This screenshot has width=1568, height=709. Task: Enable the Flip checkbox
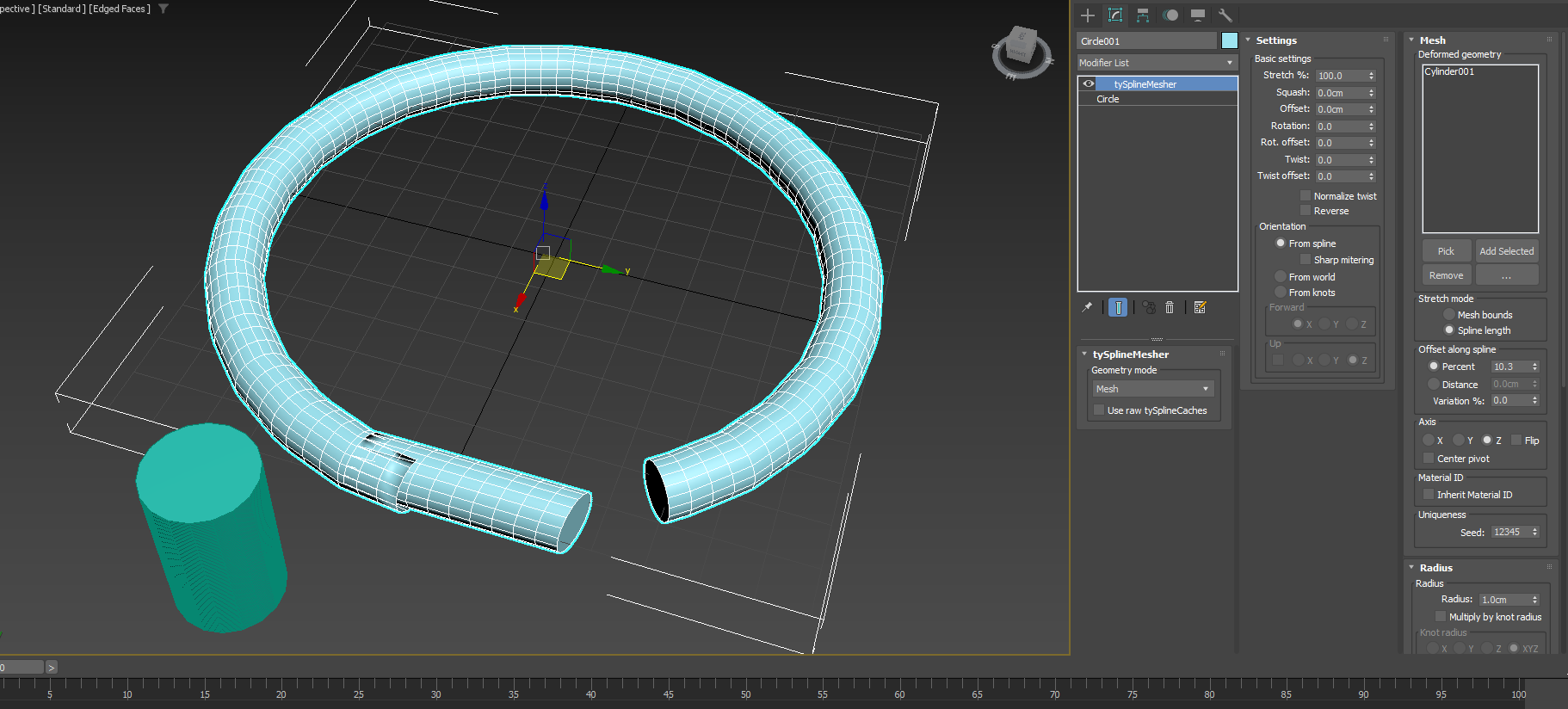pos(1516,441)
